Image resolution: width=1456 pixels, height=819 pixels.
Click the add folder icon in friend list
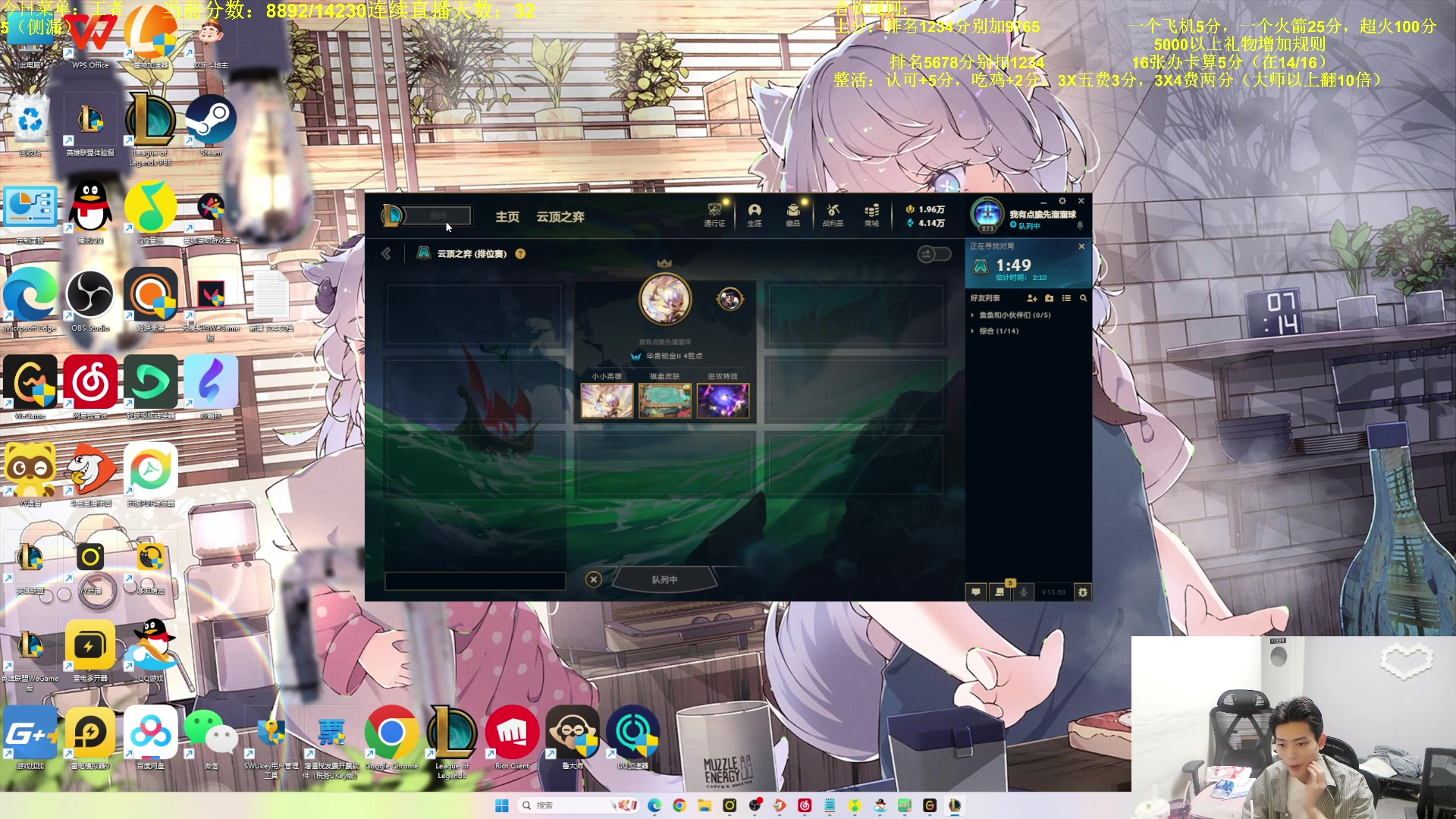point(1049,298)
